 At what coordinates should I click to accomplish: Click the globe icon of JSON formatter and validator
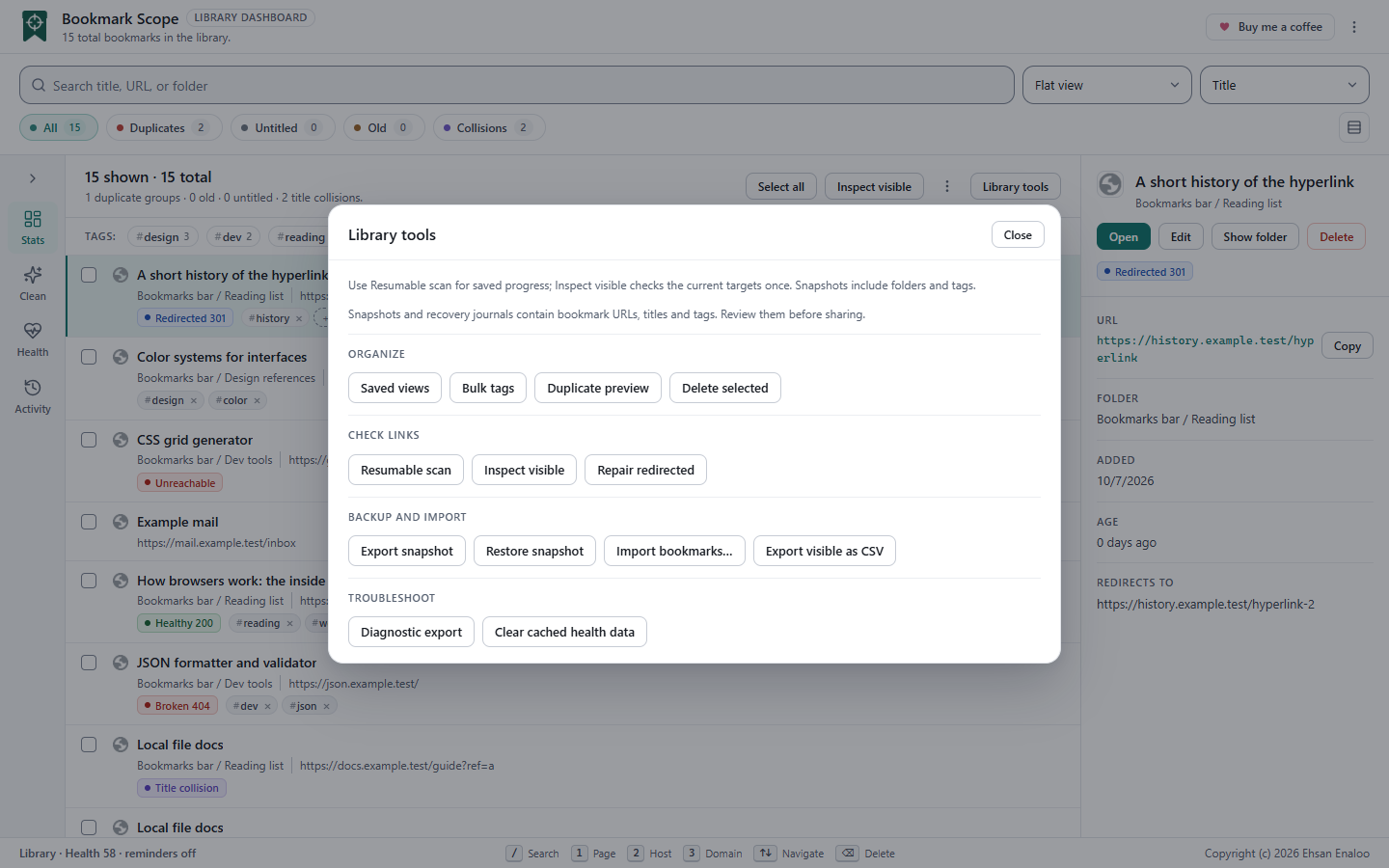click(x=121, y=663)
